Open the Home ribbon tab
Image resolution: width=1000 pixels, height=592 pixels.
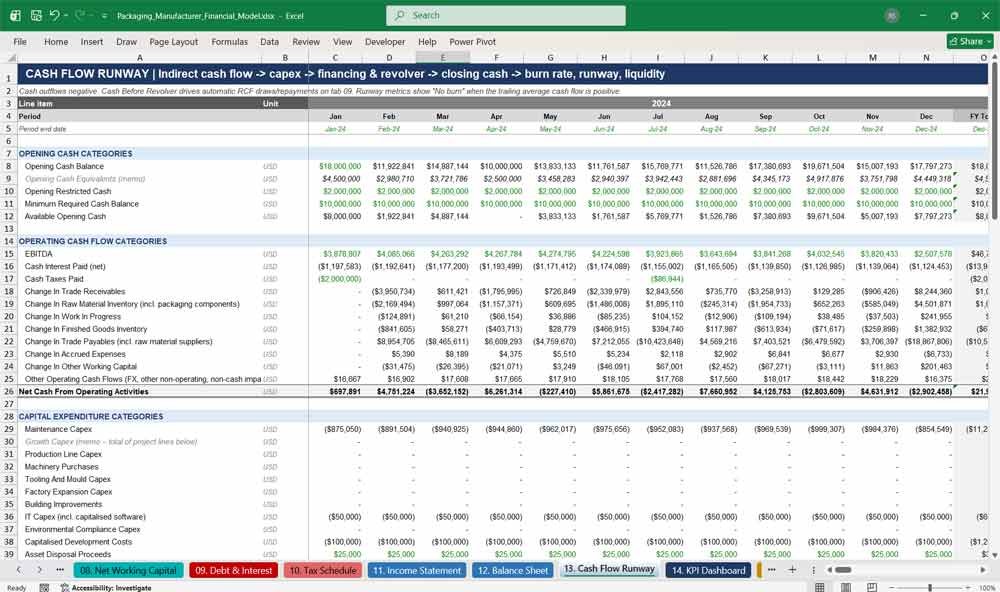click(56, 41)
